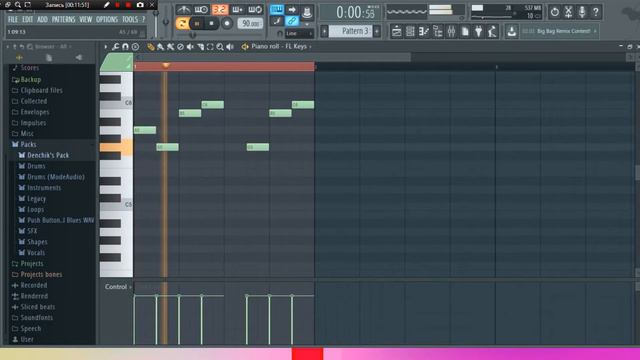Click the tempo 90 field
Viewport: 640px width, 360px height.
(250, 24)
